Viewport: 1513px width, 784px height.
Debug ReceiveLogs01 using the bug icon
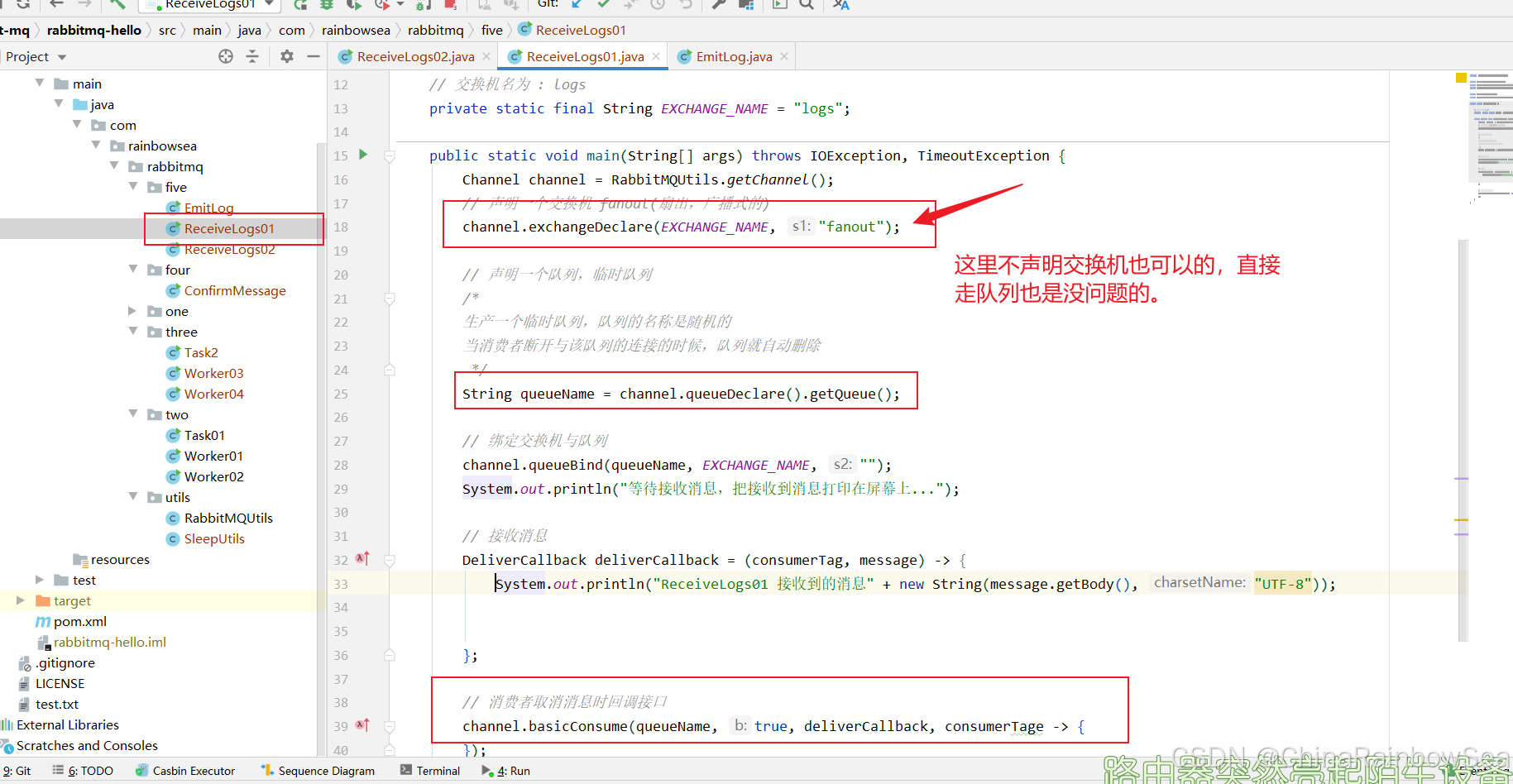327,6
